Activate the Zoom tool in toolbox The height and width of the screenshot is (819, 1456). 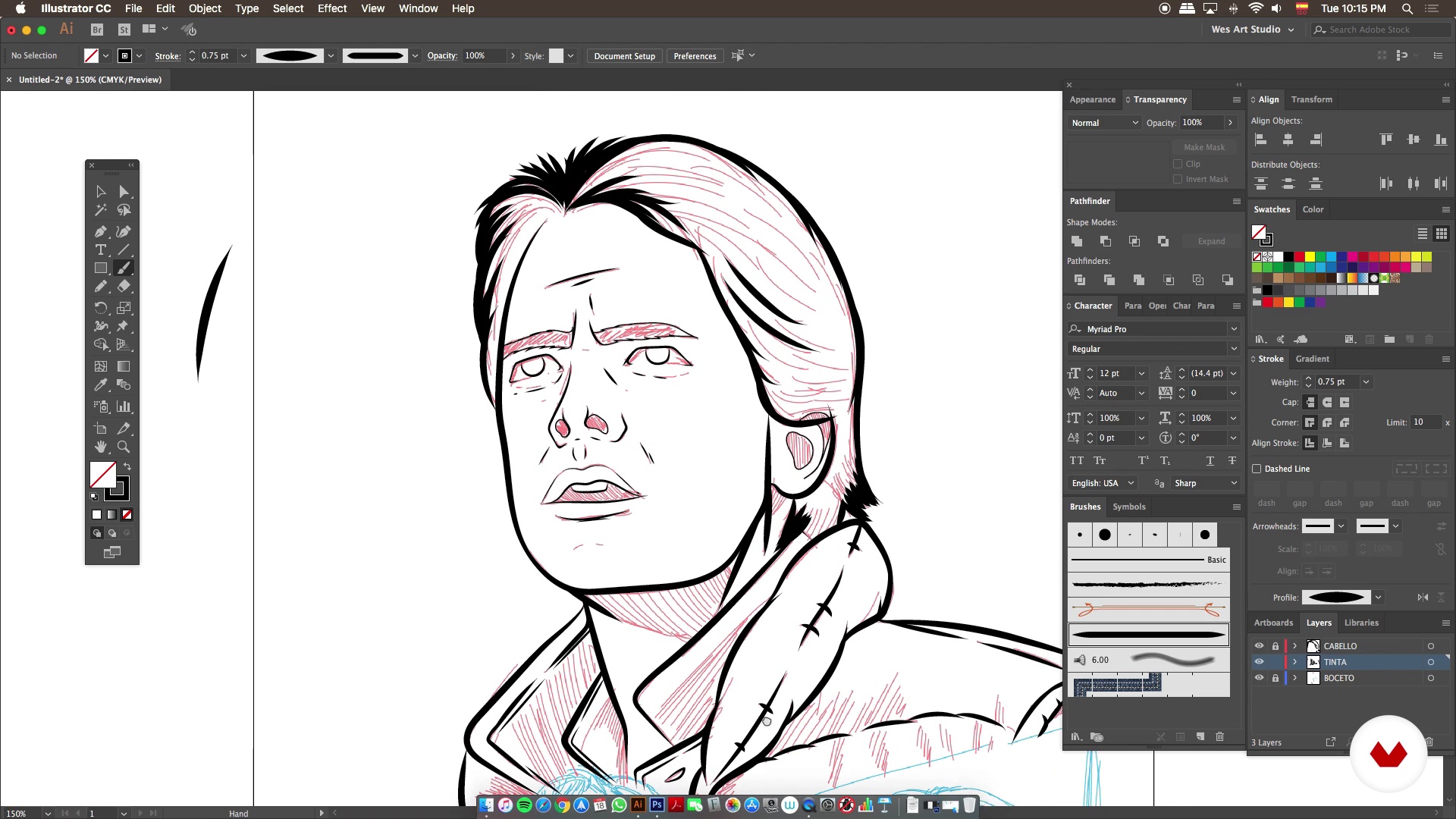pos(124,447)
